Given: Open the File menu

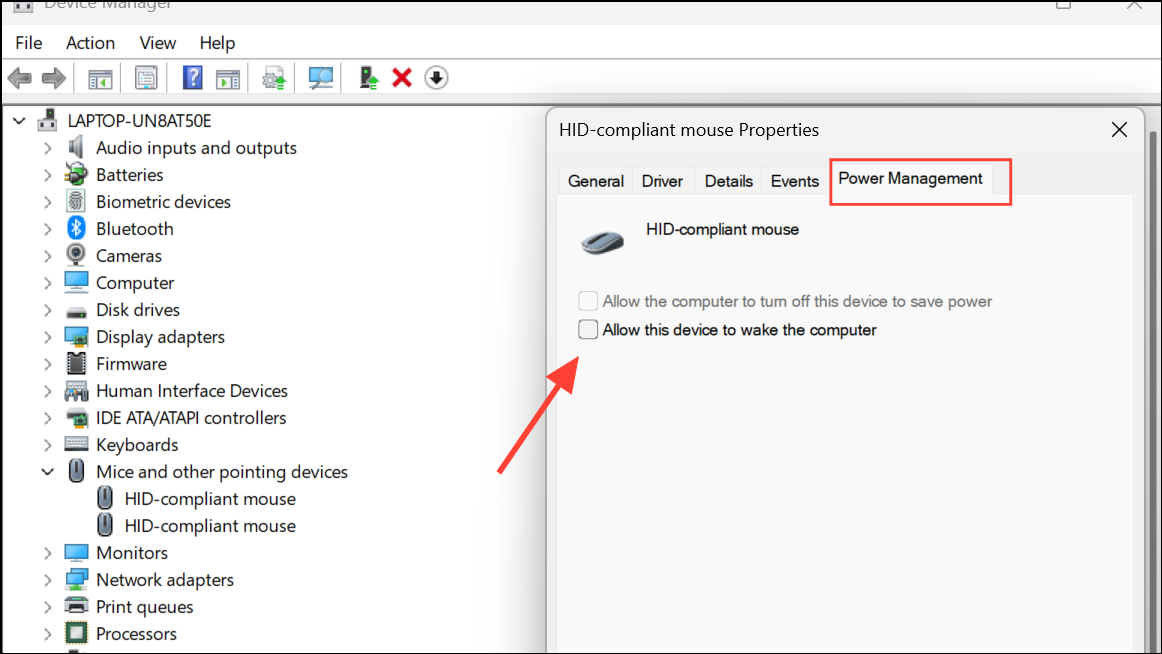Looking at the screenshot, I should tap(29, 43).
